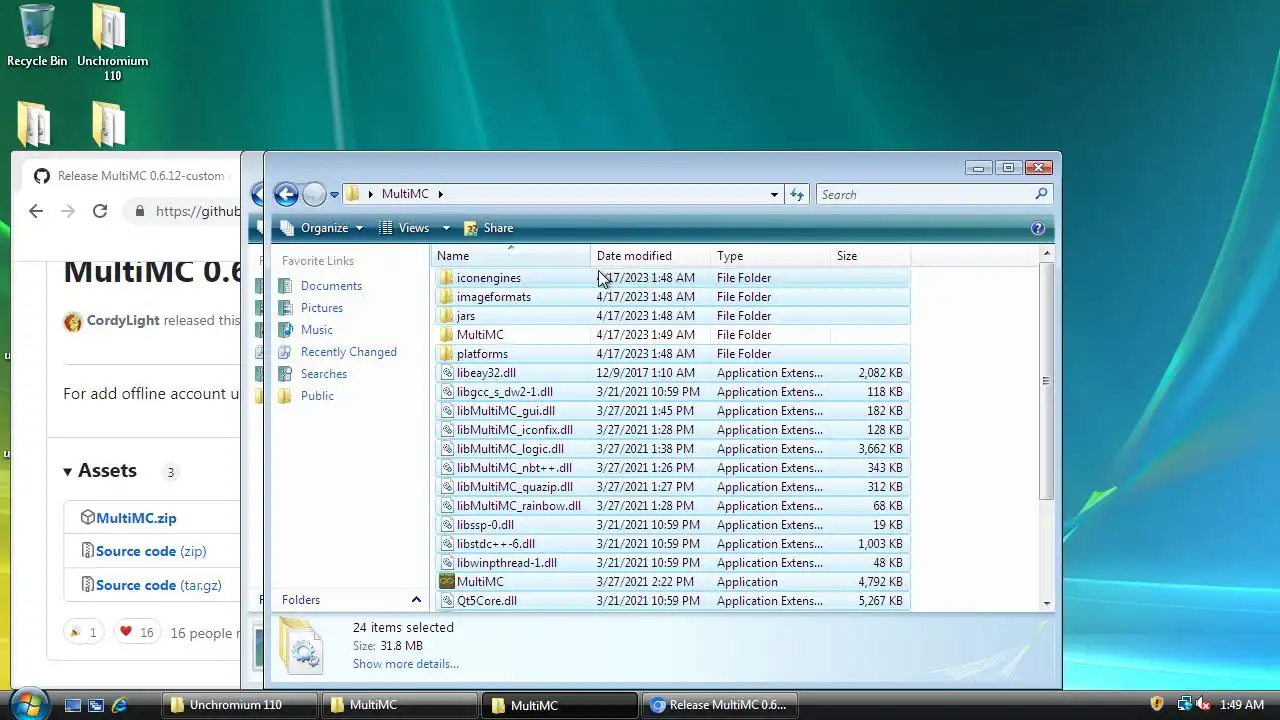The height and width of the screenshot is (720, 1280).
Task: Open Music in Favorite Links
Action: 317,330
